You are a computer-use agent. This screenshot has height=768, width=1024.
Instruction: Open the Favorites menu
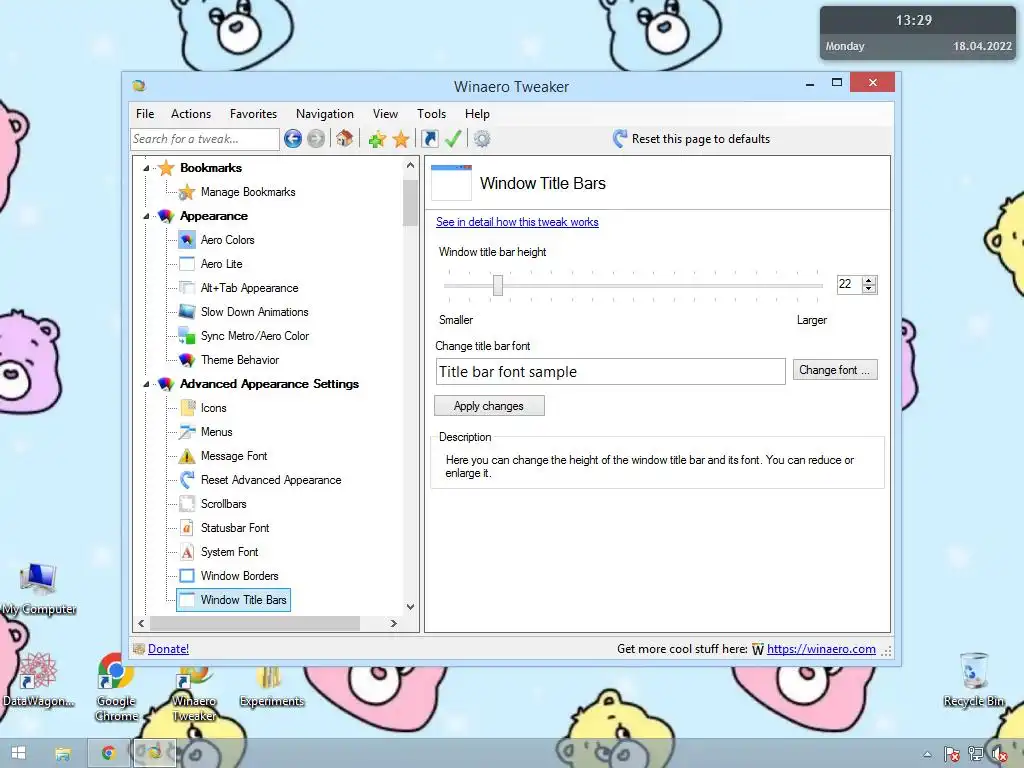253,114
